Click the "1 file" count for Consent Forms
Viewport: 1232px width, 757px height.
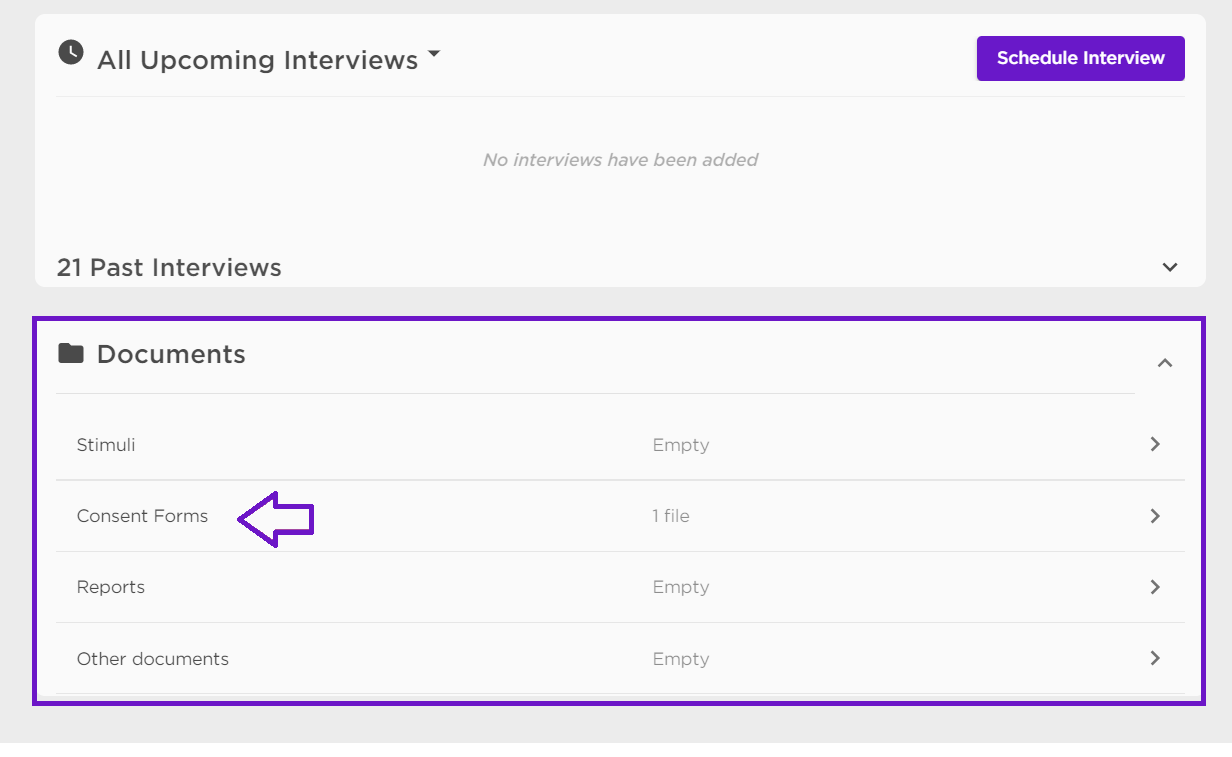click(x=671, y=516)
